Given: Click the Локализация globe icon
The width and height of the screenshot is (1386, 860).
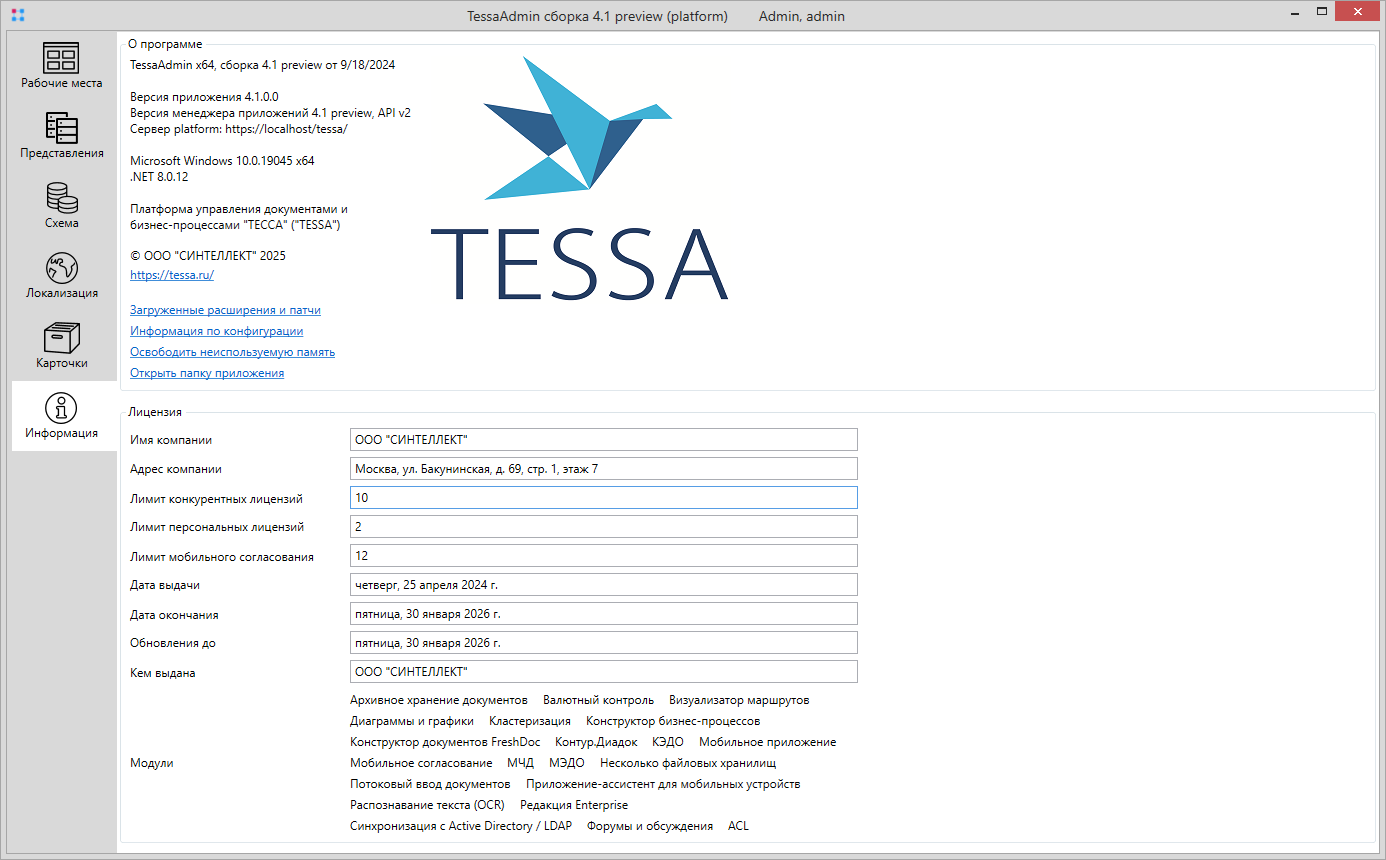Looking at the screenshot, I should pyautogui.click(x=62, y=268).
